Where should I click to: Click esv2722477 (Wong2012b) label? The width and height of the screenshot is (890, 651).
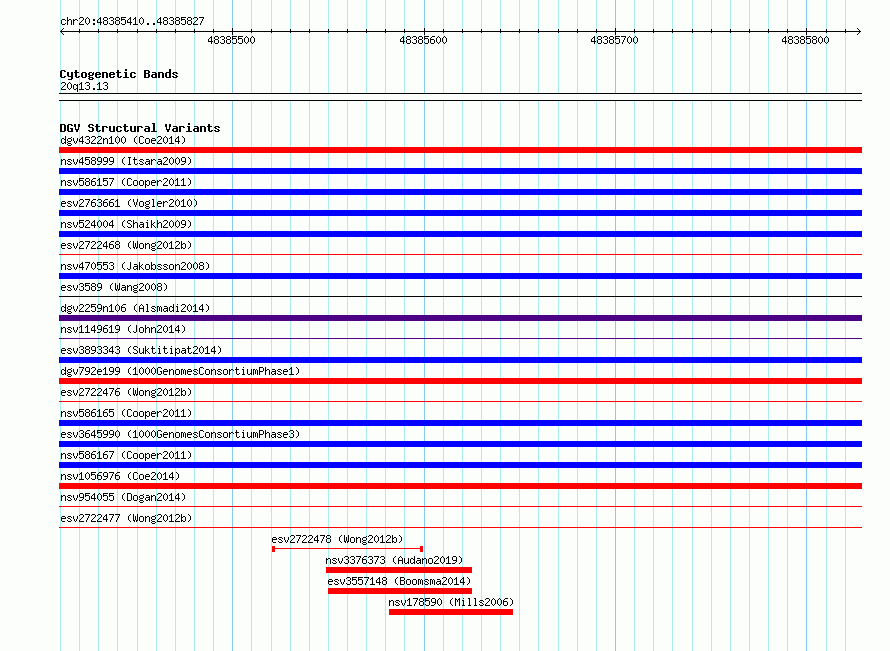[126, 518]
